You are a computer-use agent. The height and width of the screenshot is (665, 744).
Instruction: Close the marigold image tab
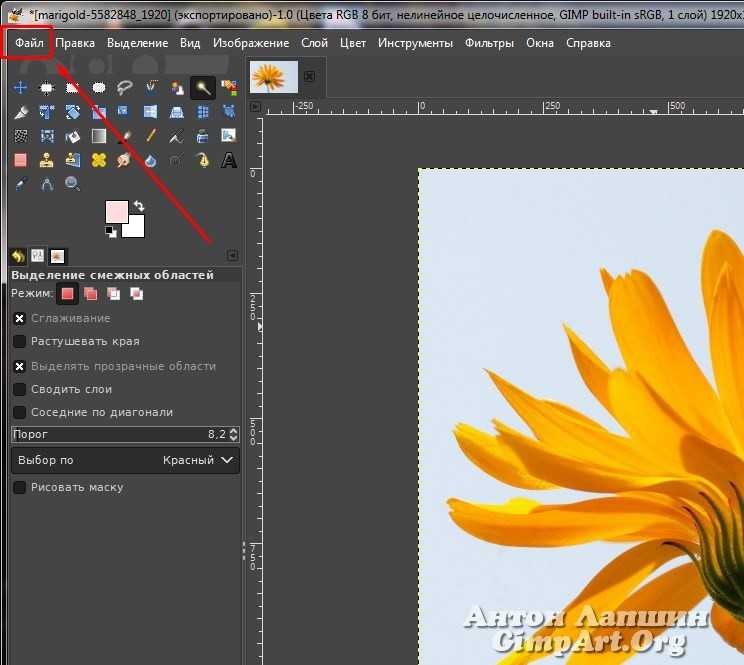pyautogui.click(x=309, y=76)
